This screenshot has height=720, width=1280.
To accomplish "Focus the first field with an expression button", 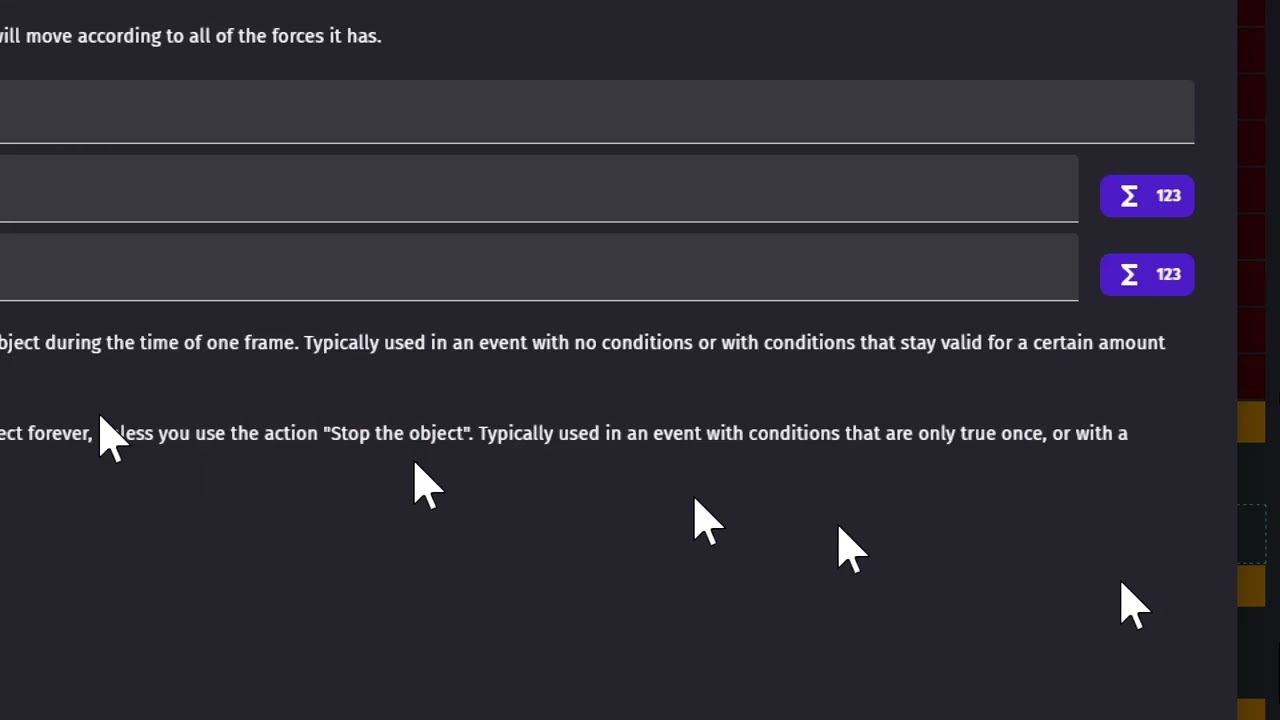I will pos(538,188).
